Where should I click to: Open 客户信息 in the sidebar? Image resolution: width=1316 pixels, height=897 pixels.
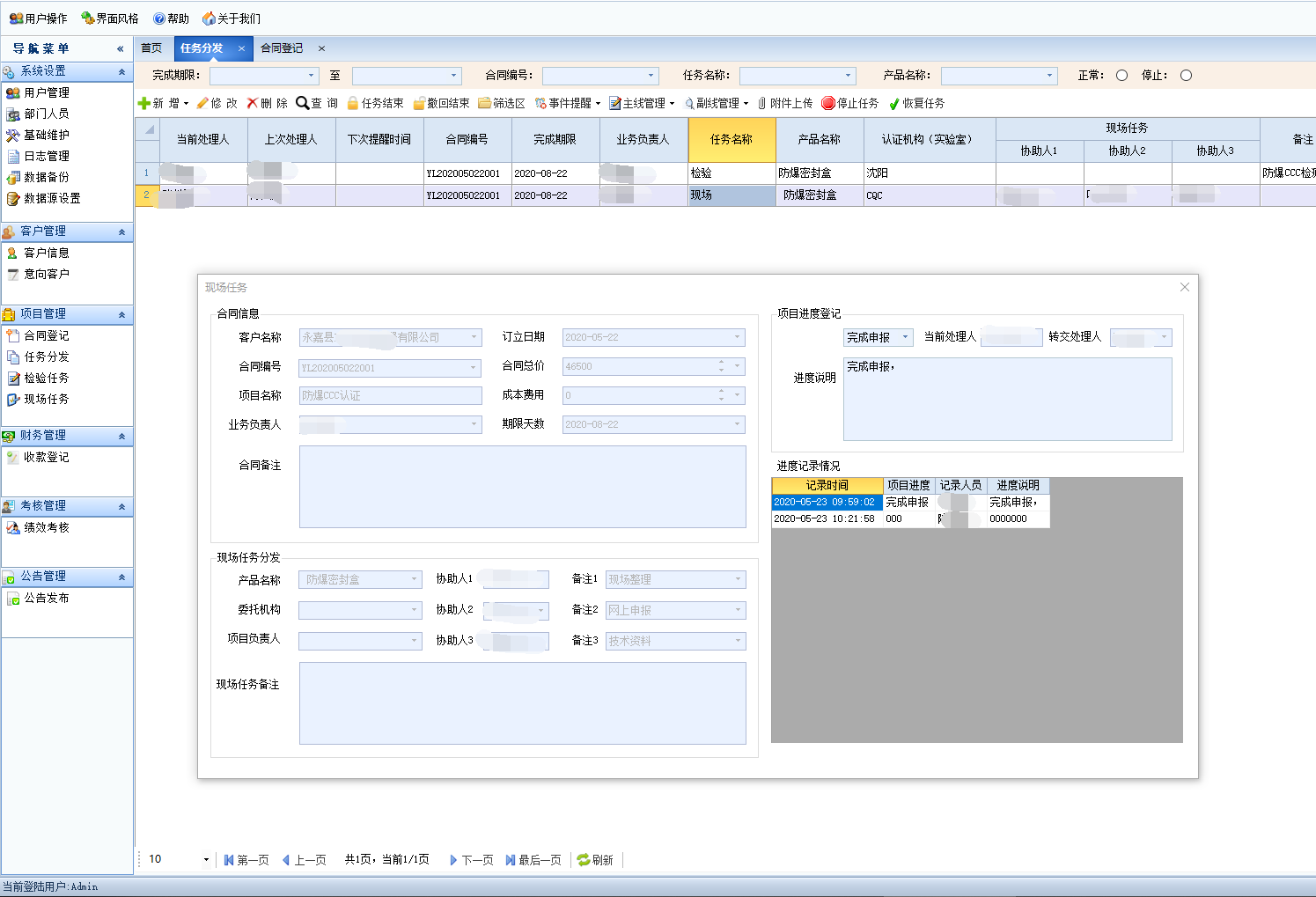tap(38, 253)
